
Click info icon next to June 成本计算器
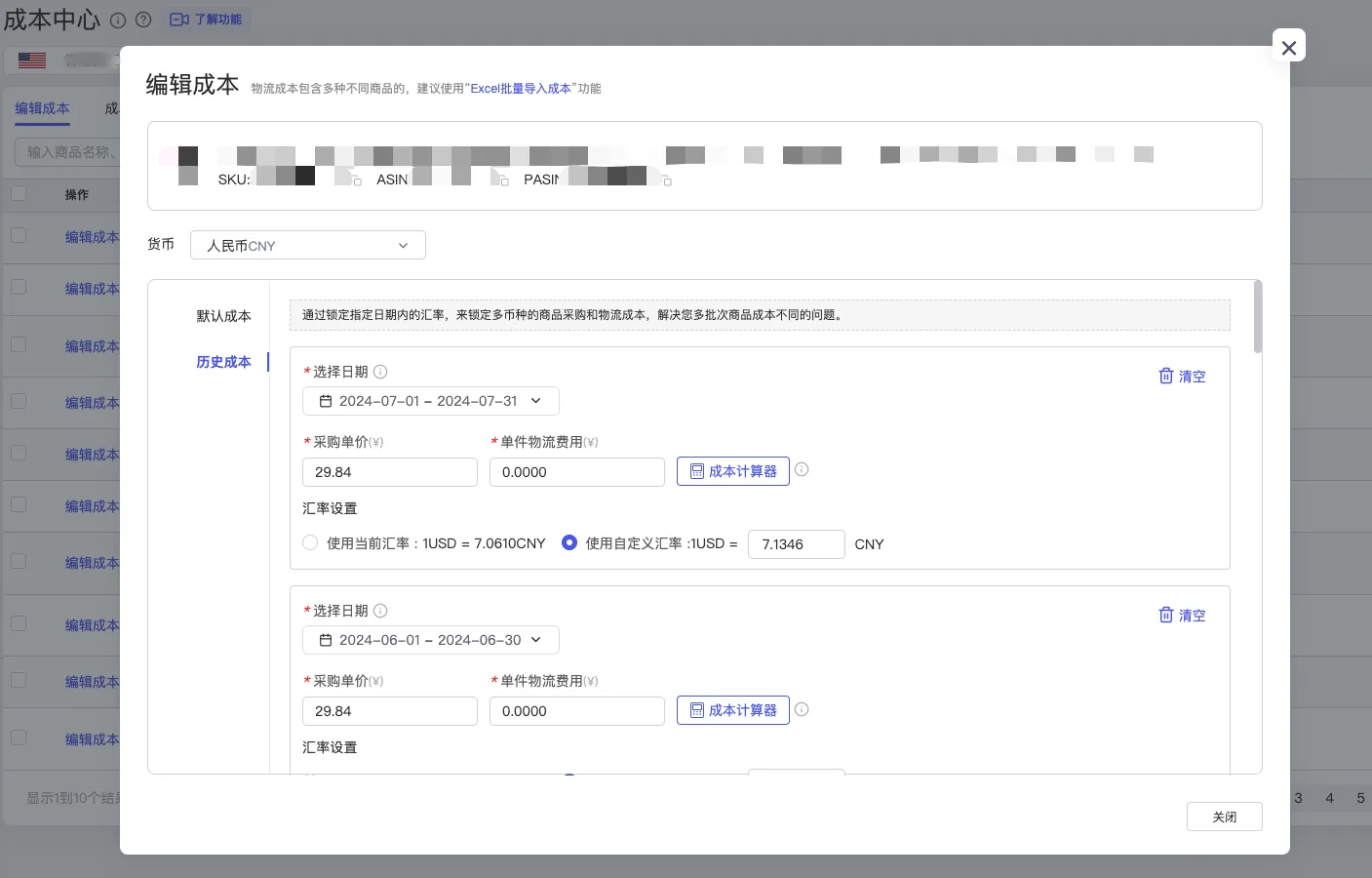(802, 709)
